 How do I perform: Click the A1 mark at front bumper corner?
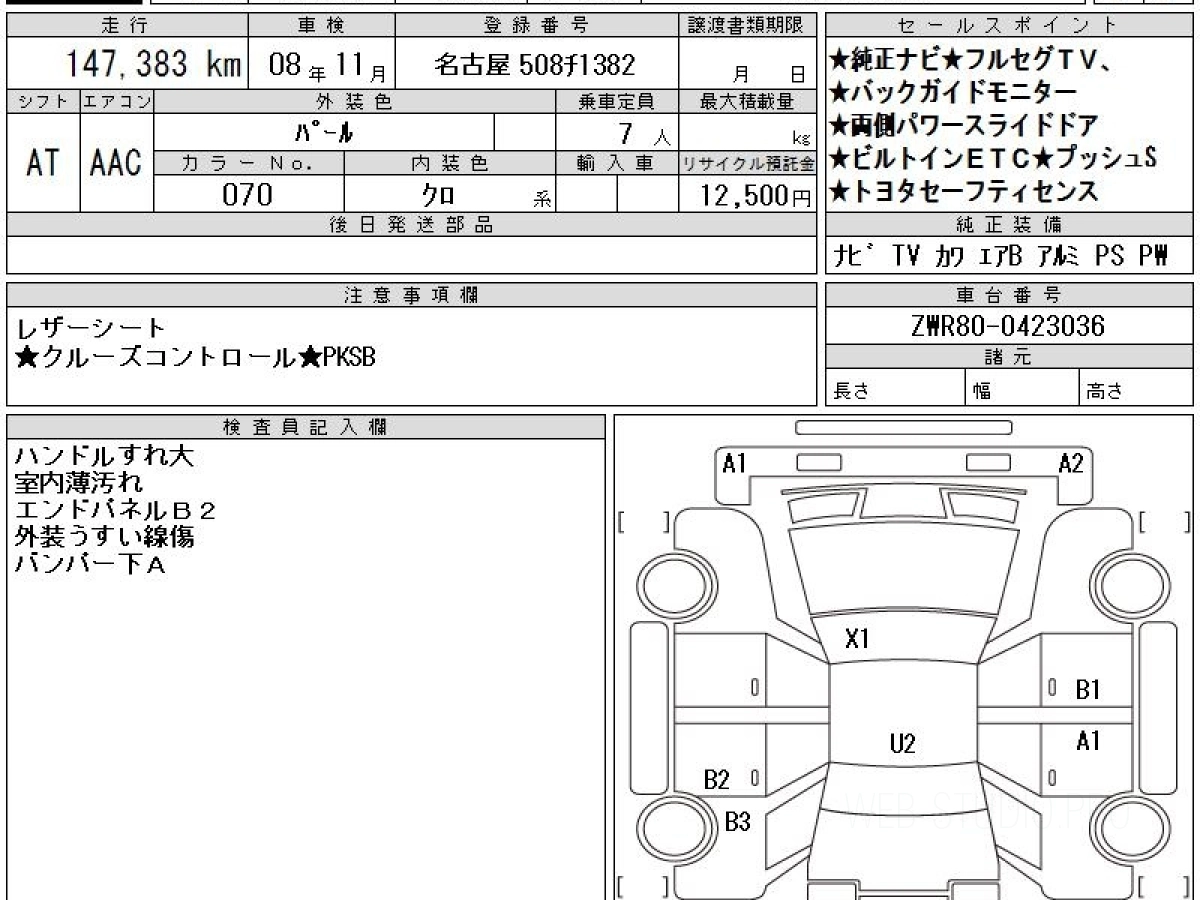tap(735, 463)
